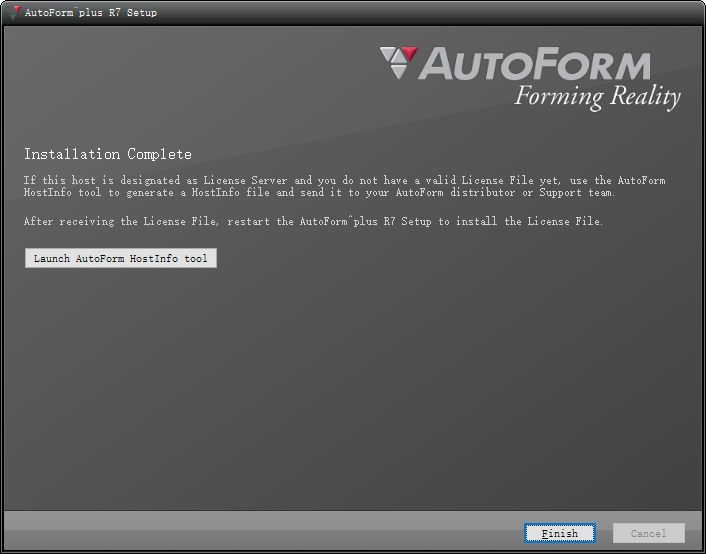Select the Installation Complete heading
The width and height of the screenshot is (706, 554).
(x=108, y=154)
